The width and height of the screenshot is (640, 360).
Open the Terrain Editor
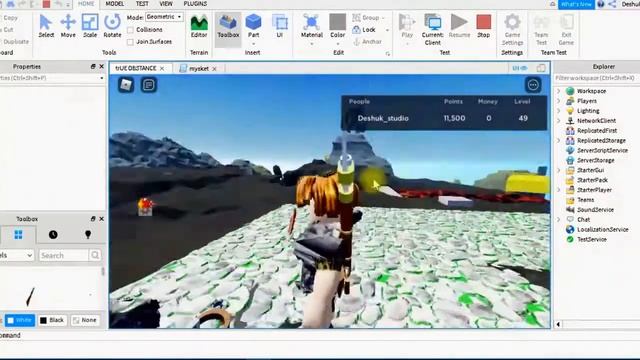(199, 26)
